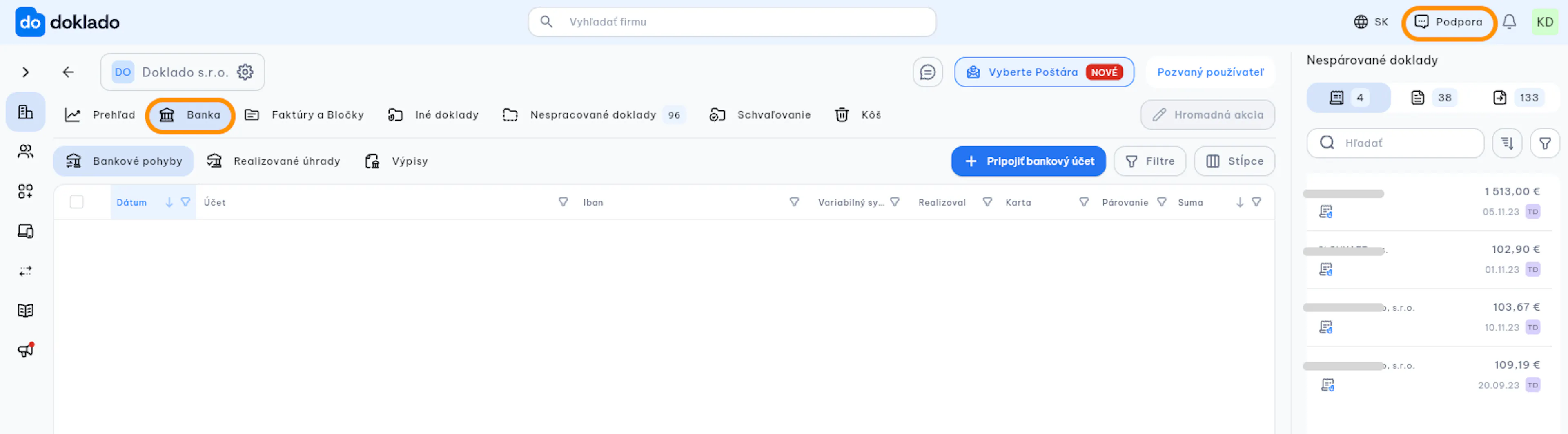Viewport: 1568px width, 434px height.
Task: Open the Nespracované doklady tab
Action: tap(593, 114)
